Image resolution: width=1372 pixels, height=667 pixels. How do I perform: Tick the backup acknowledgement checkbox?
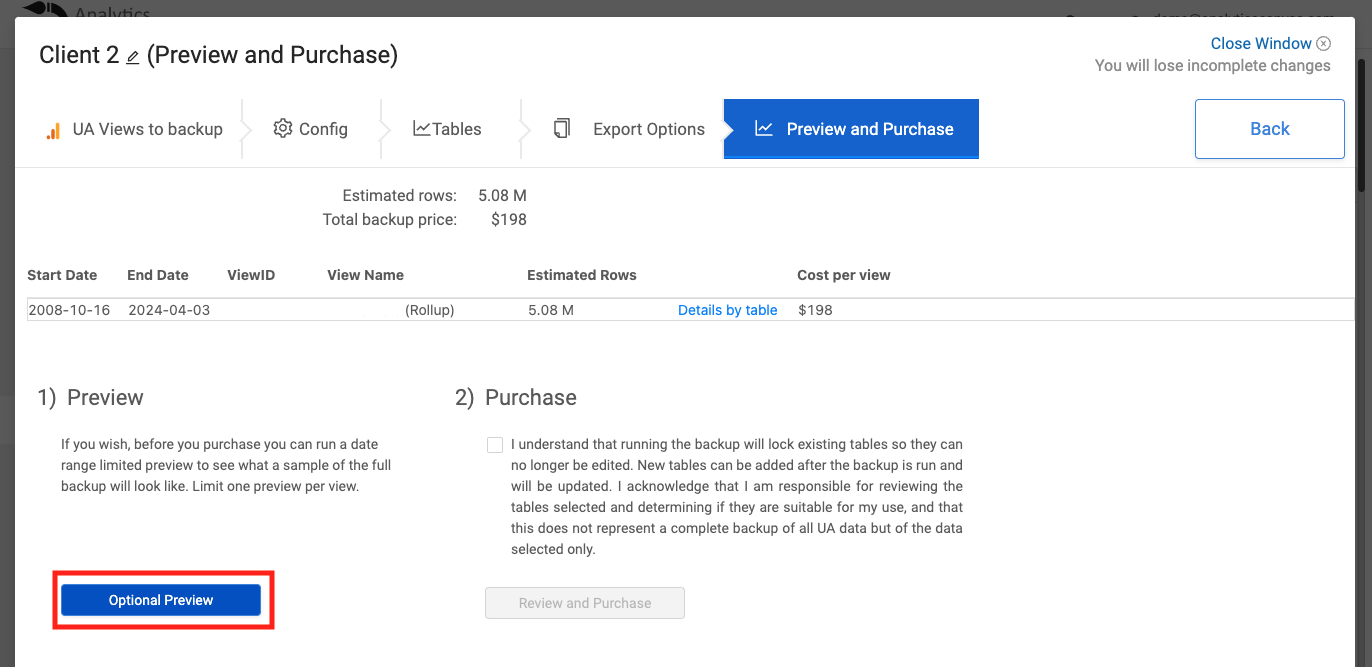(x=495, y=445)
